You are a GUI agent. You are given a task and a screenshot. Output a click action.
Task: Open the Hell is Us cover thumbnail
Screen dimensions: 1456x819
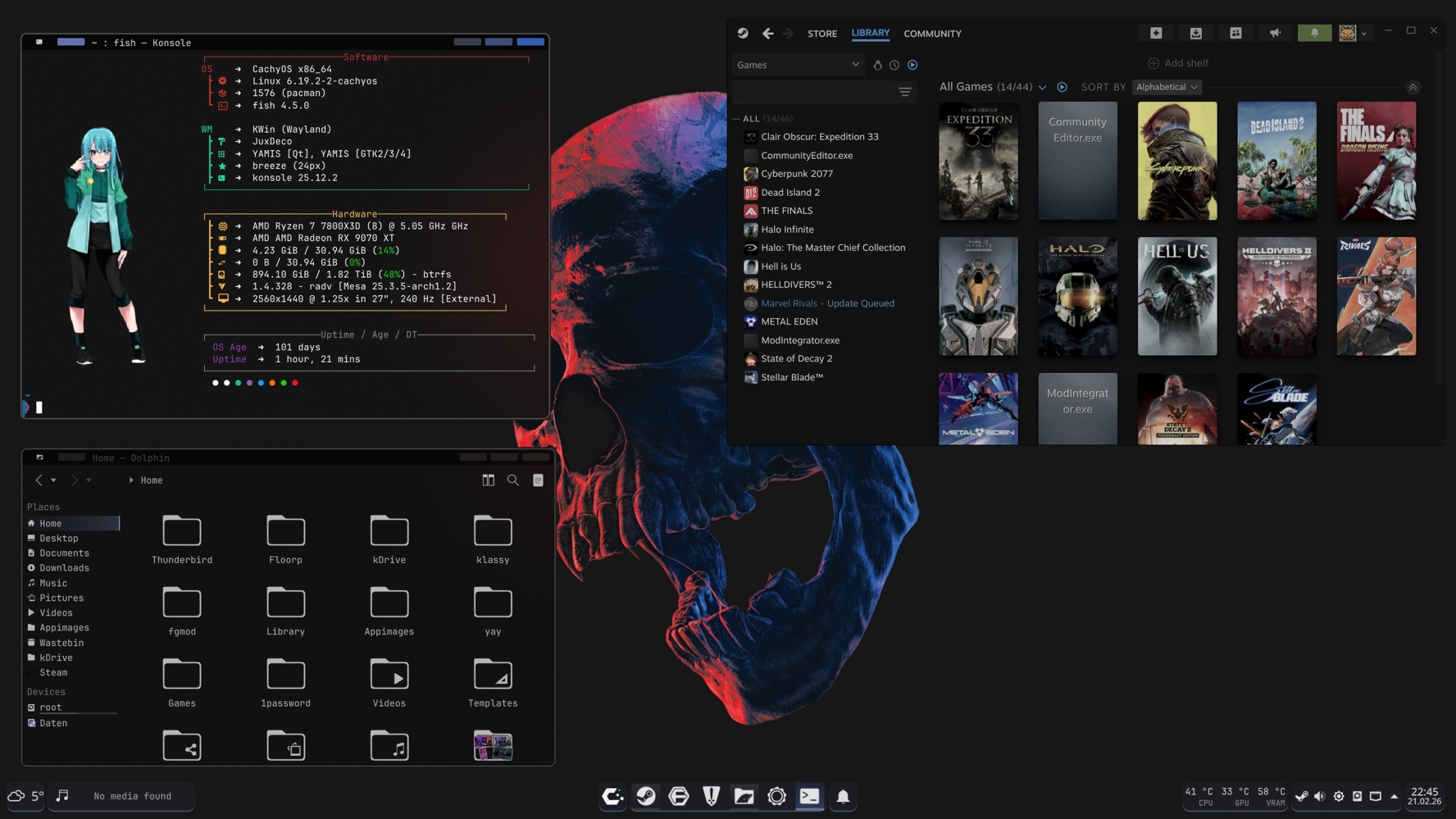click(1177, 296)
